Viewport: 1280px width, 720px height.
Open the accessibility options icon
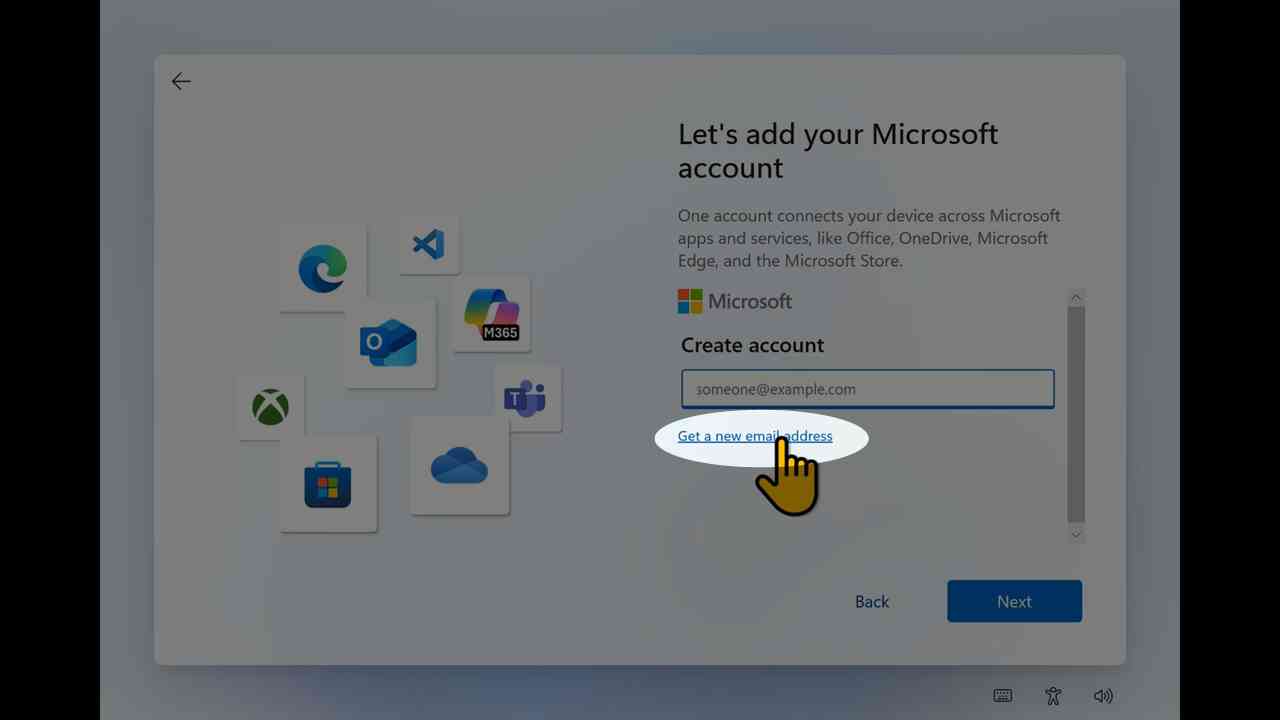click(x=1053, y=696)
